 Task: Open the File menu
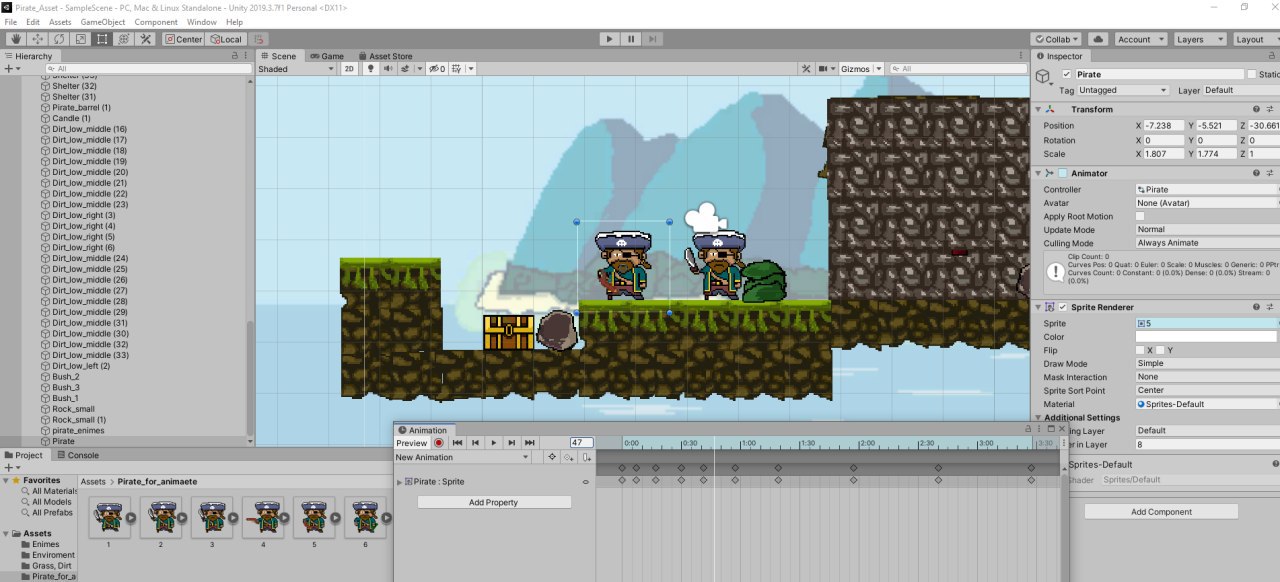point(11,22)
